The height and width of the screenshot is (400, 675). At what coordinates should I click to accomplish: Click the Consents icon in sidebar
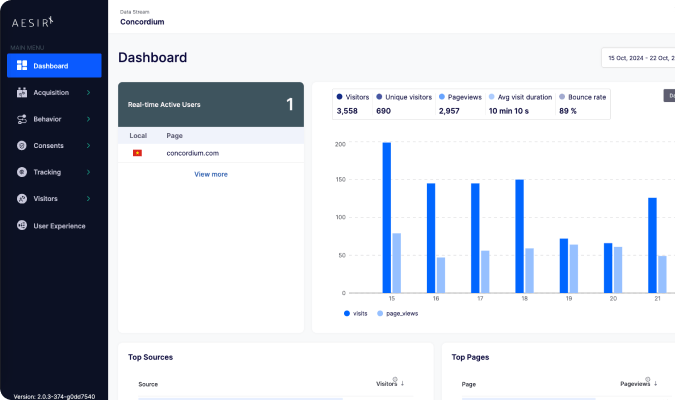22,146
